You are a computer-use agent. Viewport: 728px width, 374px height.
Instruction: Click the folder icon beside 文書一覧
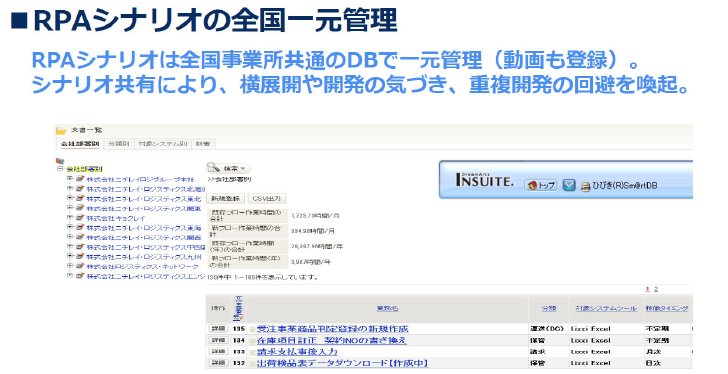point(61,131)
